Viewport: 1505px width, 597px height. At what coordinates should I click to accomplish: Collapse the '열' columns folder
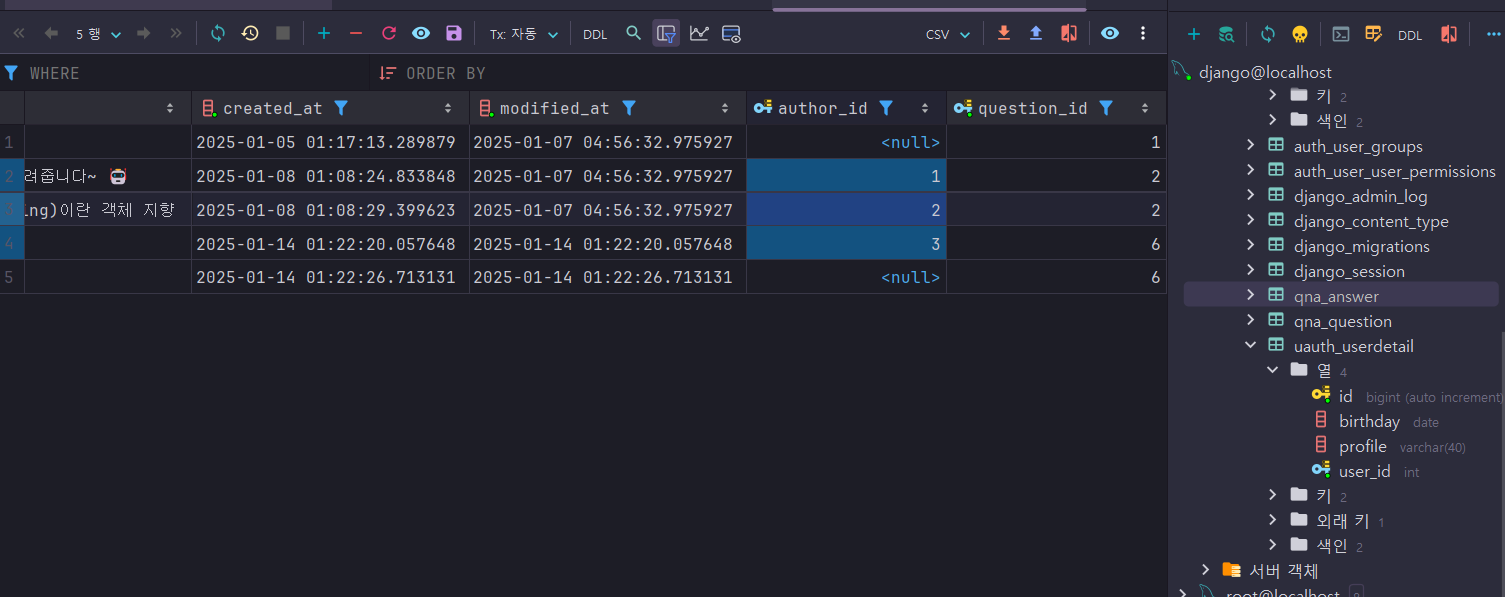click(x=1273, y=371)
